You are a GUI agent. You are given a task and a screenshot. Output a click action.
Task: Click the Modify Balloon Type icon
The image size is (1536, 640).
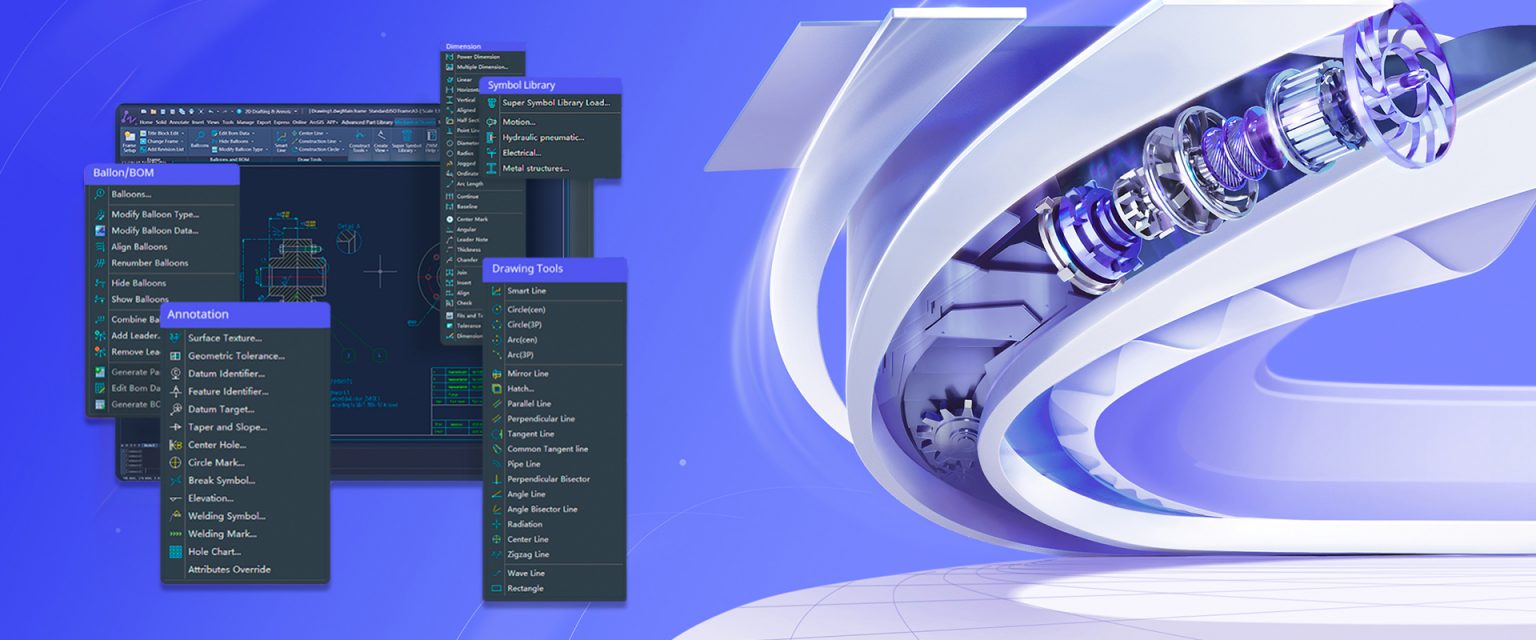tap(100, 215)
